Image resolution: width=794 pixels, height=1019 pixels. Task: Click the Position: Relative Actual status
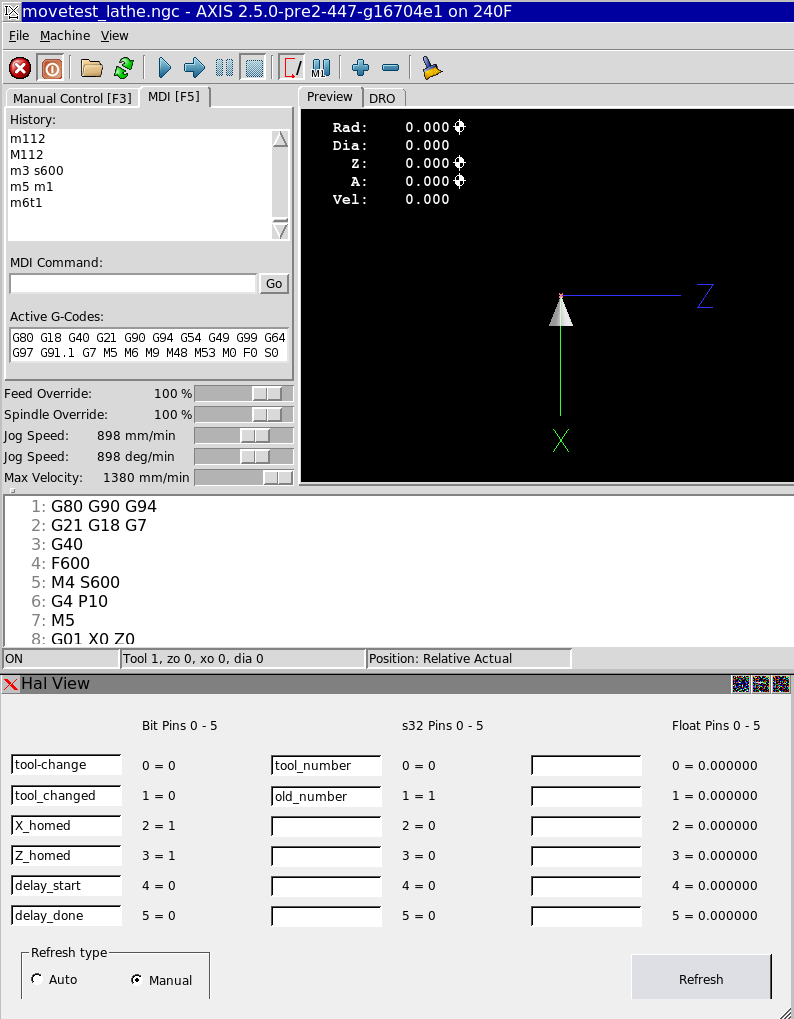469,658
